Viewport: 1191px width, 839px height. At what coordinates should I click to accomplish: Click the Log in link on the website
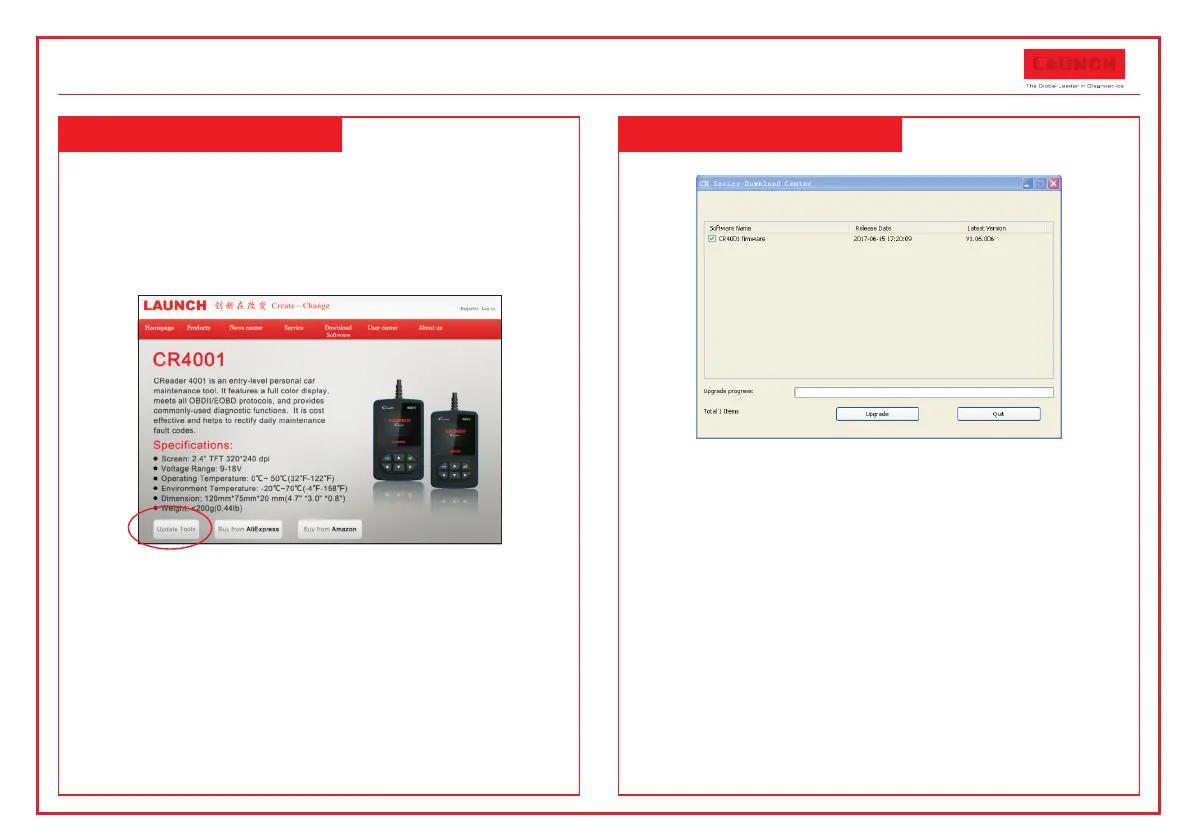point(488,308)
